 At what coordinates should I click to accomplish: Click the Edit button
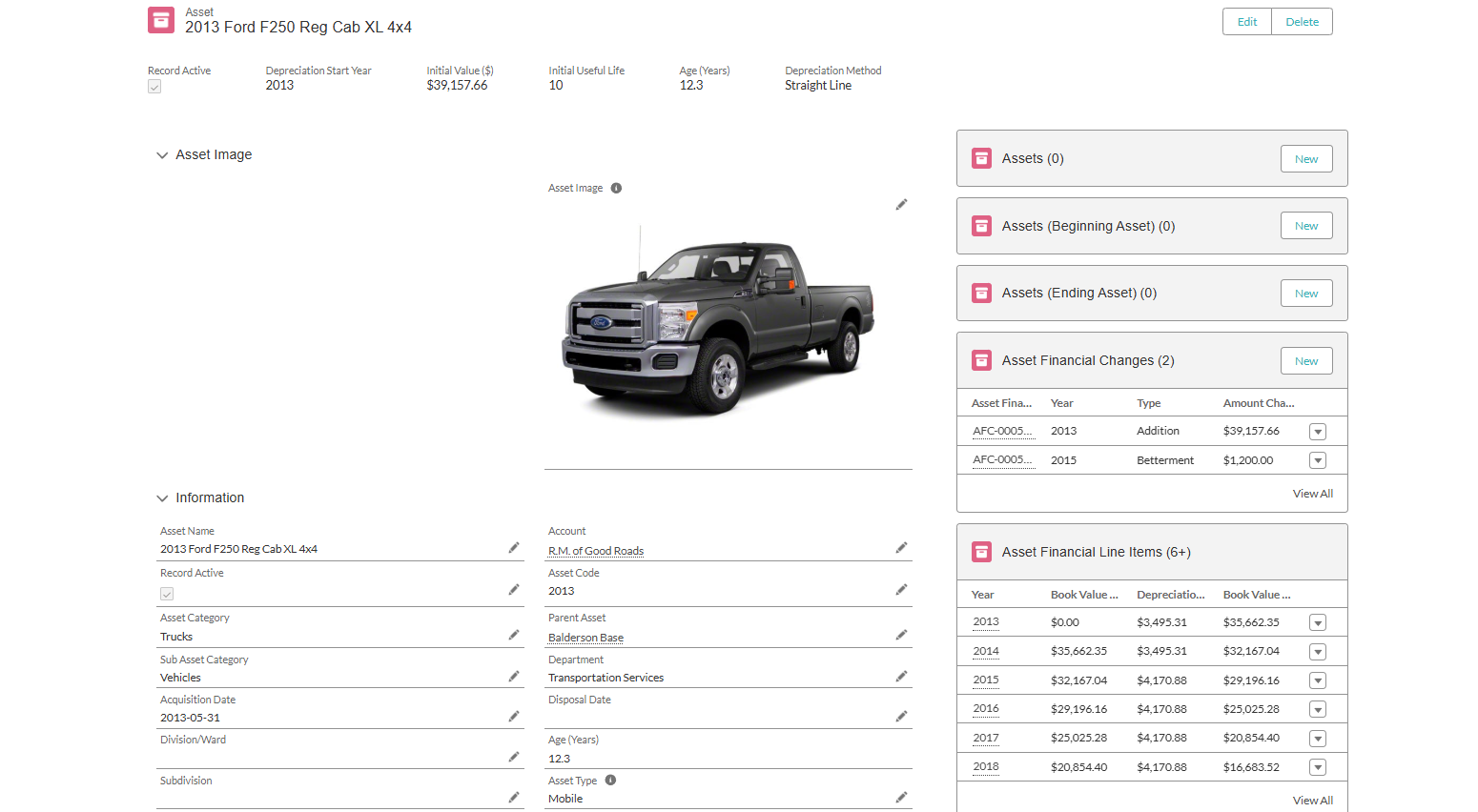(x=1246, y=21)
